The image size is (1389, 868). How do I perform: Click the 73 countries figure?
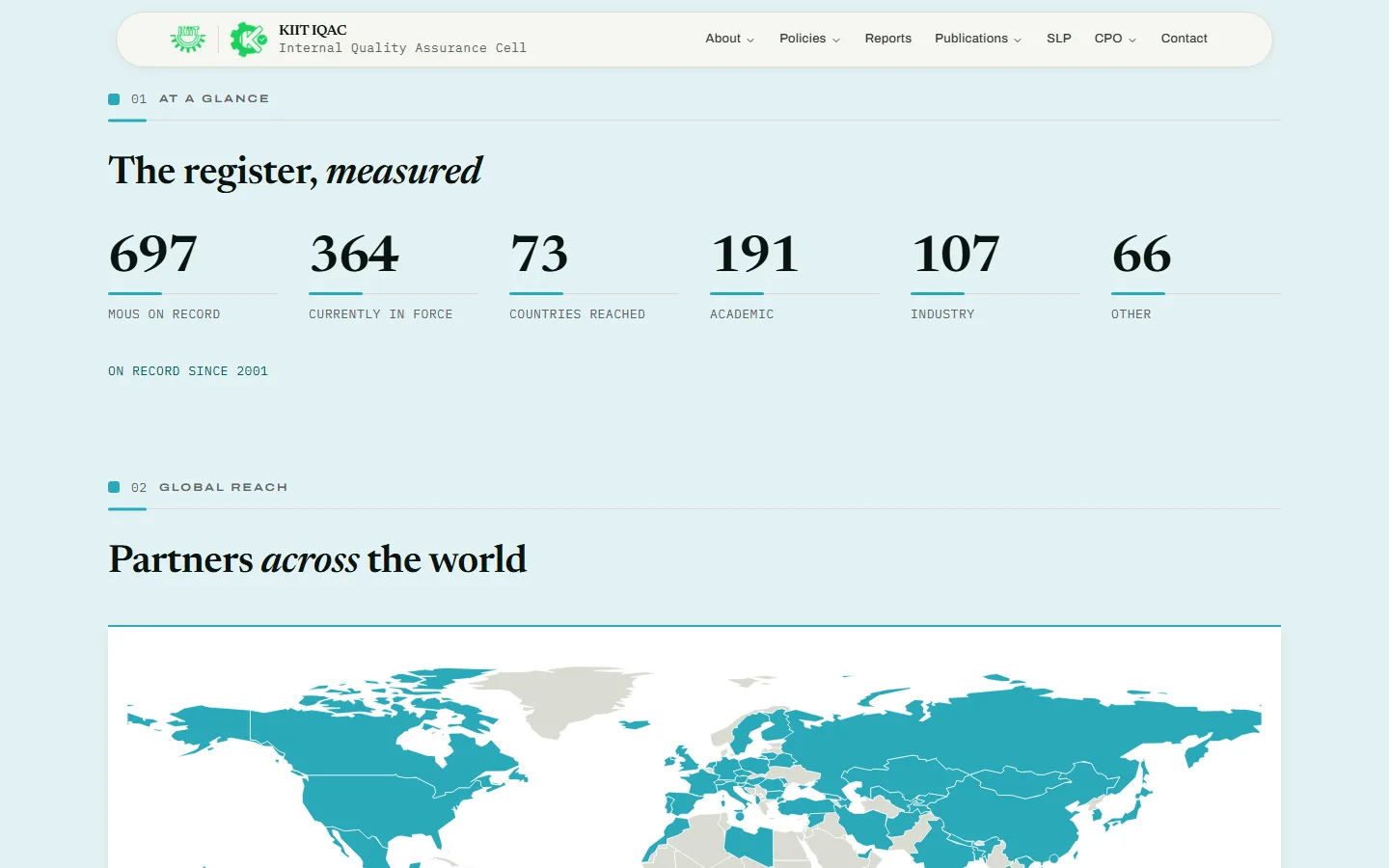539,254
